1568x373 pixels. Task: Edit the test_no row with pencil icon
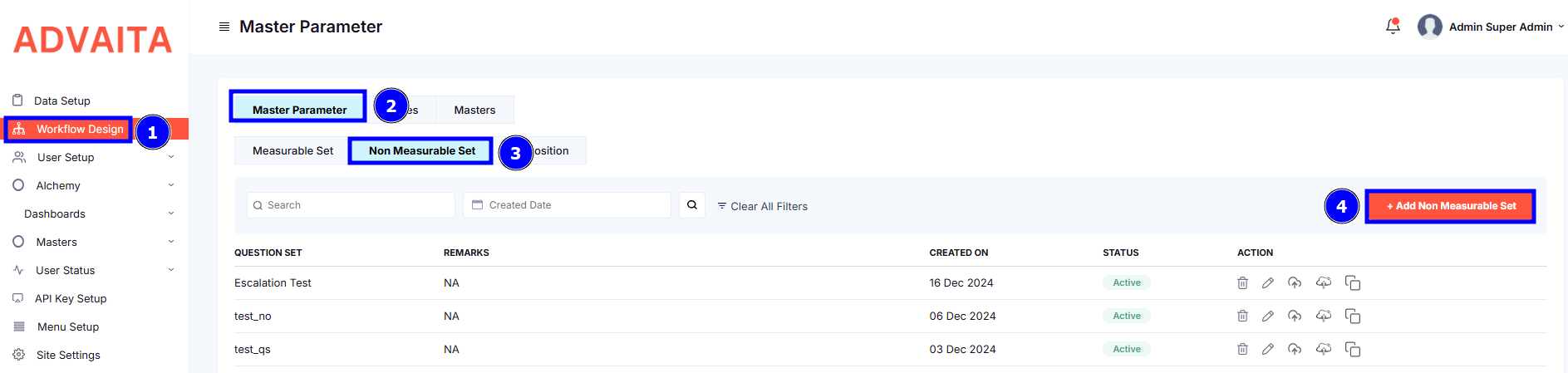point(1267,317)
